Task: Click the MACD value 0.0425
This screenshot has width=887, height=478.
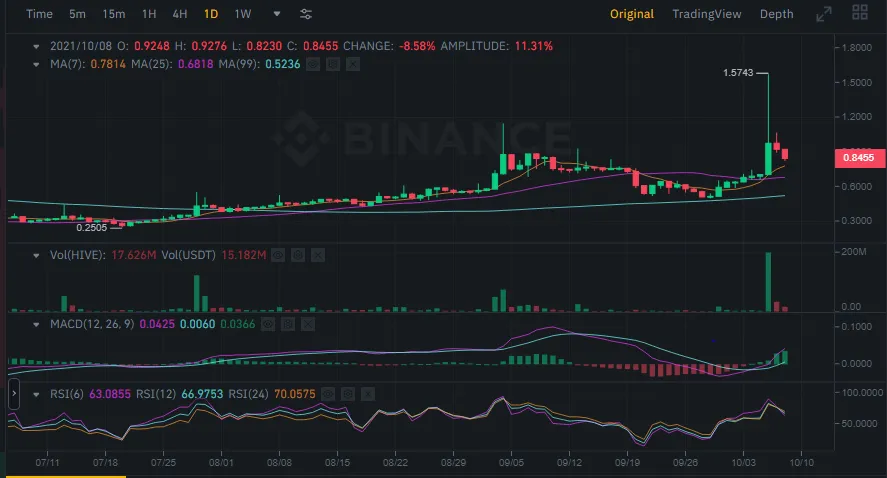Action: click(157, 325)
